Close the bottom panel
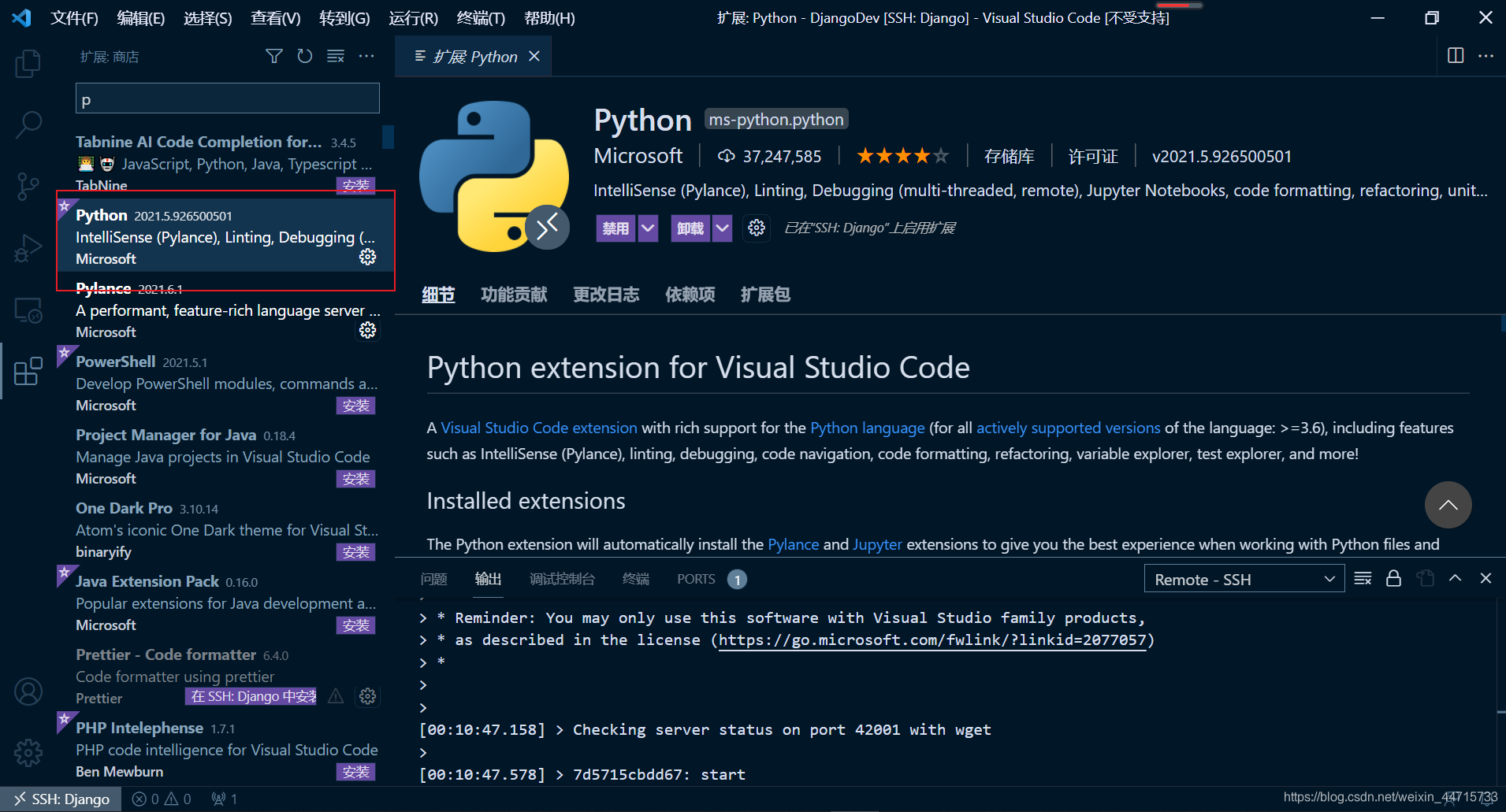1506x812 pixels. click(x=1486, y=579)
